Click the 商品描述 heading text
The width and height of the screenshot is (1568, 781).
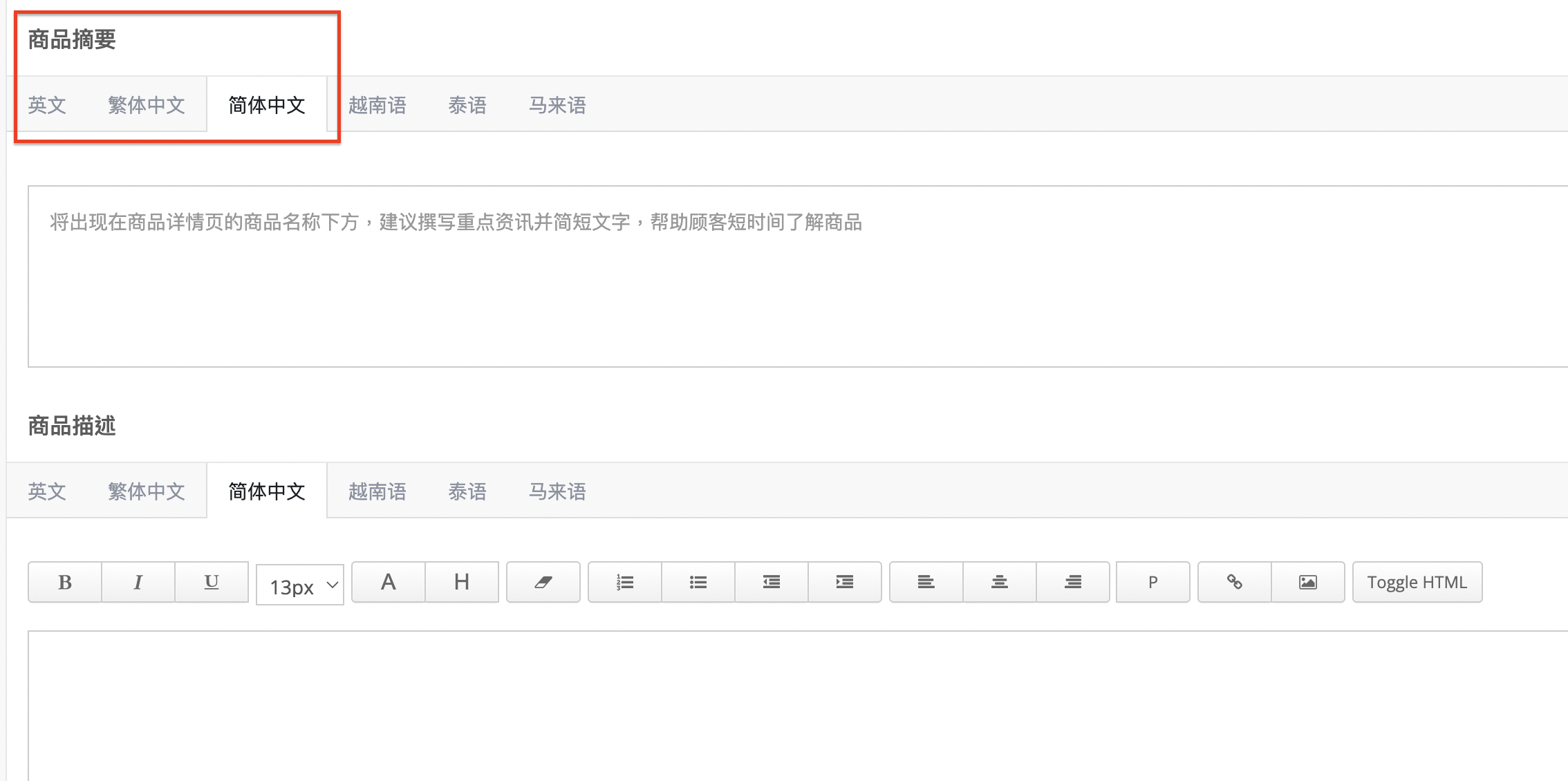coord(72,426)
